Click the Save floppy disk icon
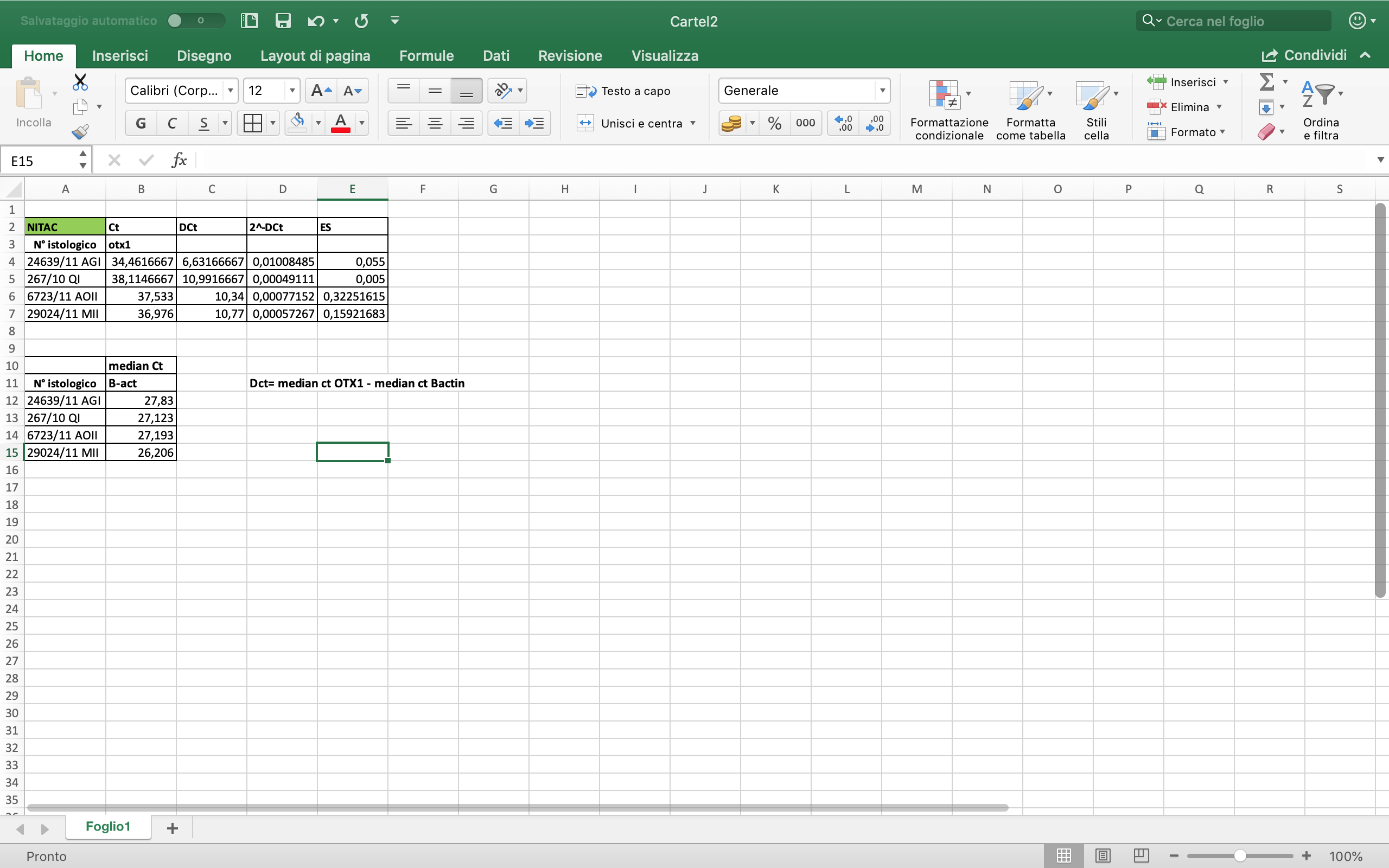Screen dimensions: 1389x868 [283, 21]
